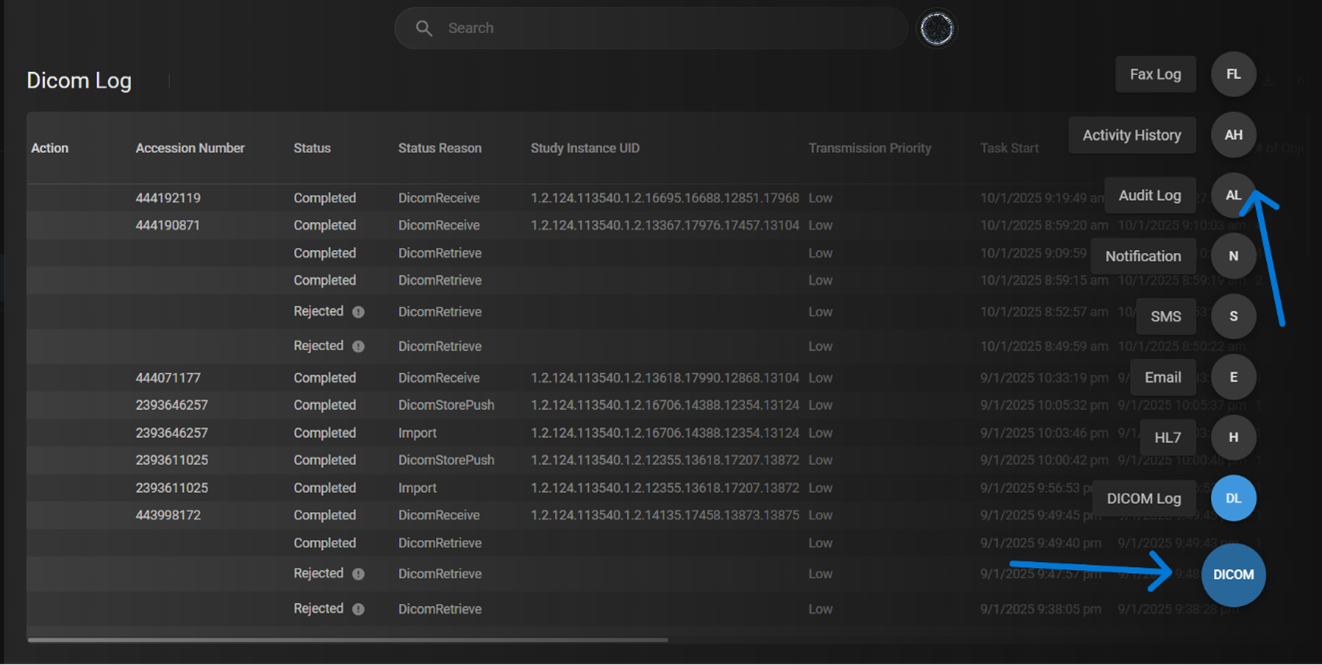Open Activity History via AH icon
The width and height of the screenshot is (1322, 665).
pos(1233,135)
